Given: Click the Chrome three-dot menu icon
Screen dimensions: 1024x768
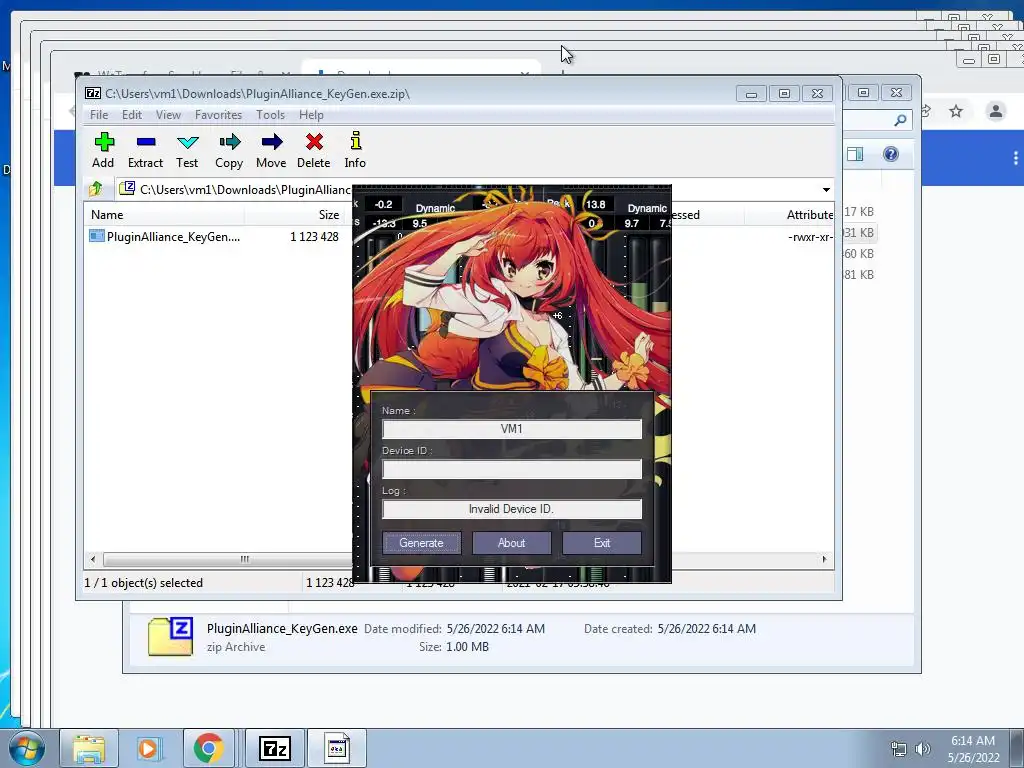Looking at the screenshot, I should (1016, 157).
